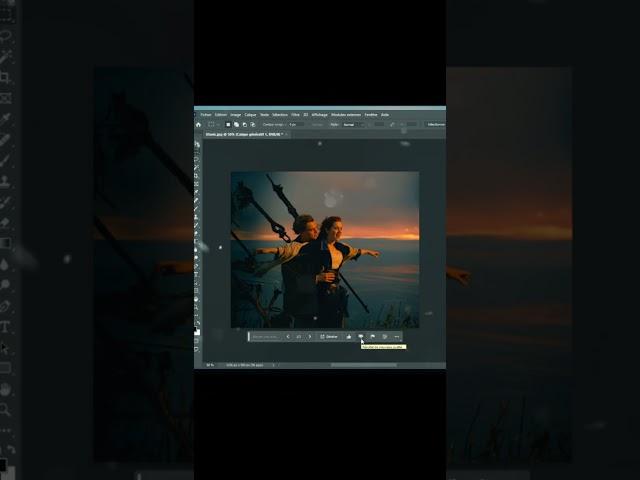This screenshot has width=640, height=480.
Task: Show next generated variation
Action: (x=310, y=337)
